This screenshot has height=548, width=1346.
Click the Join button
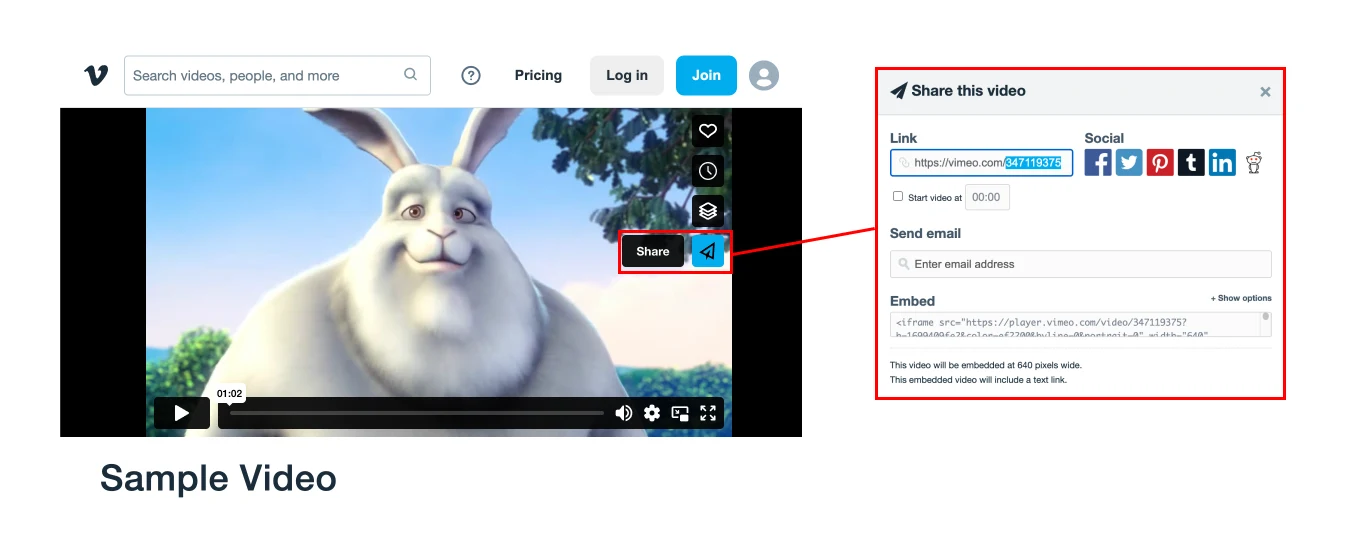click(706, 75)
